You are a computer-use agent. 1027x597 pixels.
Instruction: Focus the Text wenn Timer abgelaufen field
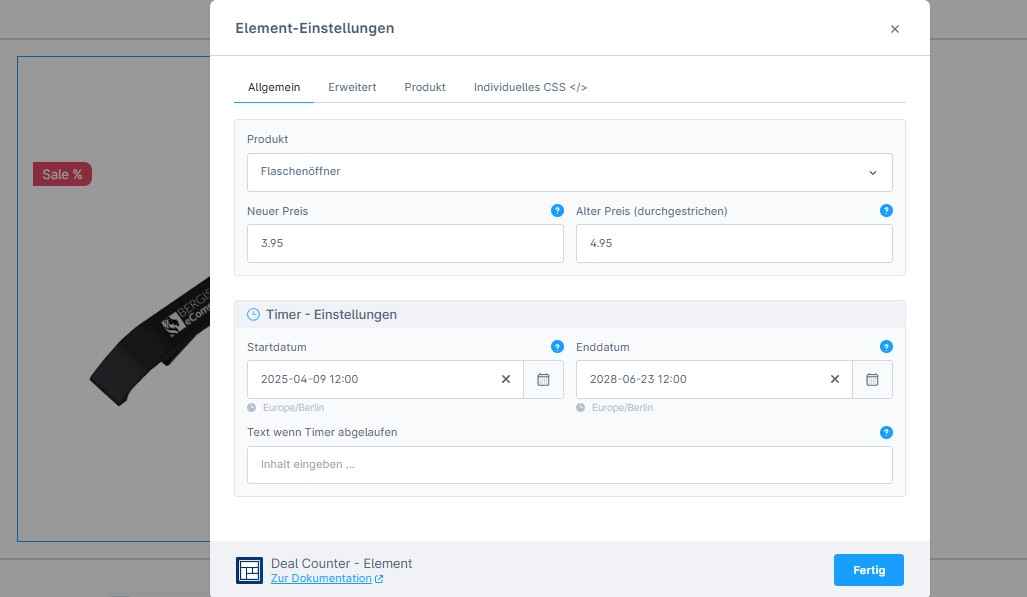click(x=569, y=465)
